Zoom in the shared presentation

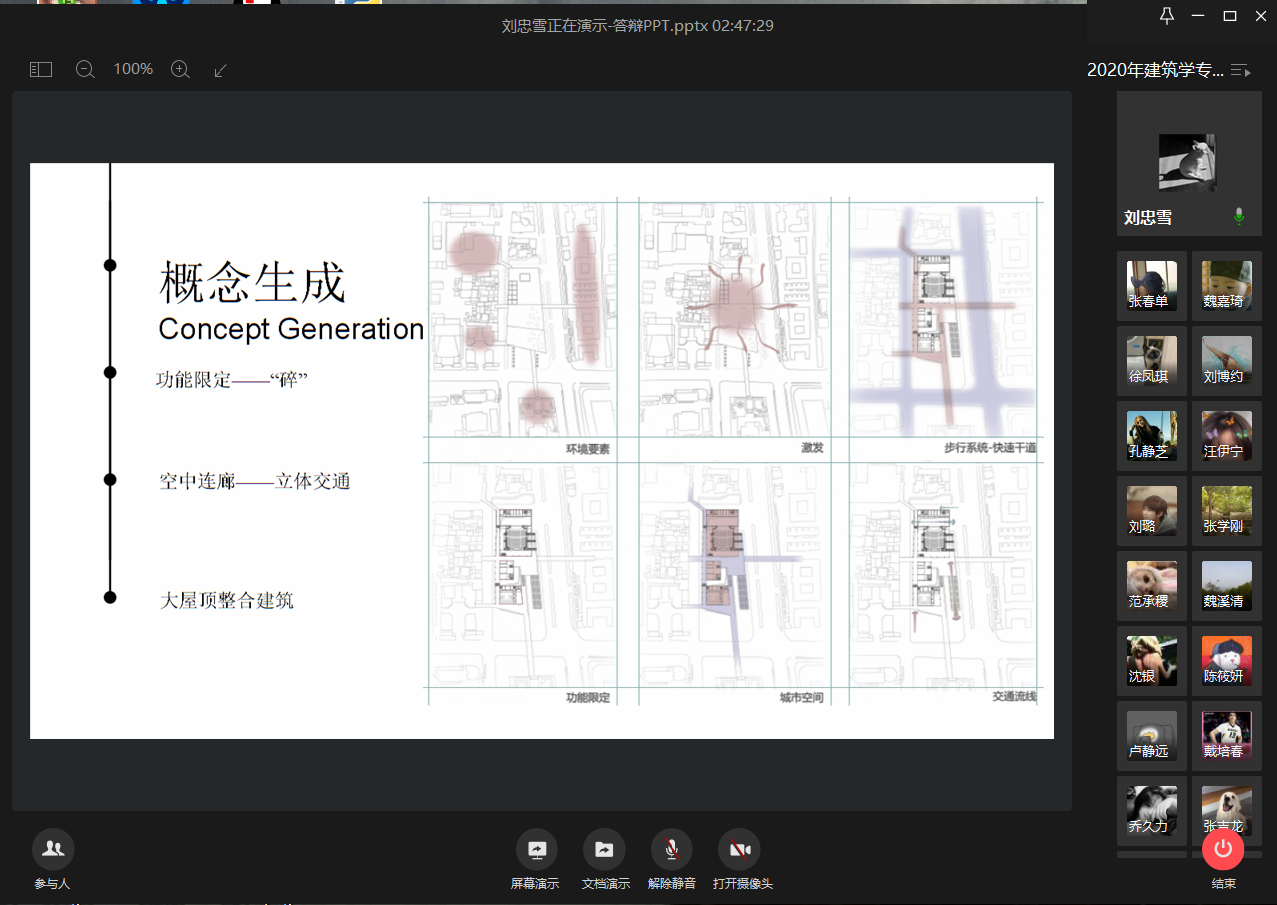(180, 70)
